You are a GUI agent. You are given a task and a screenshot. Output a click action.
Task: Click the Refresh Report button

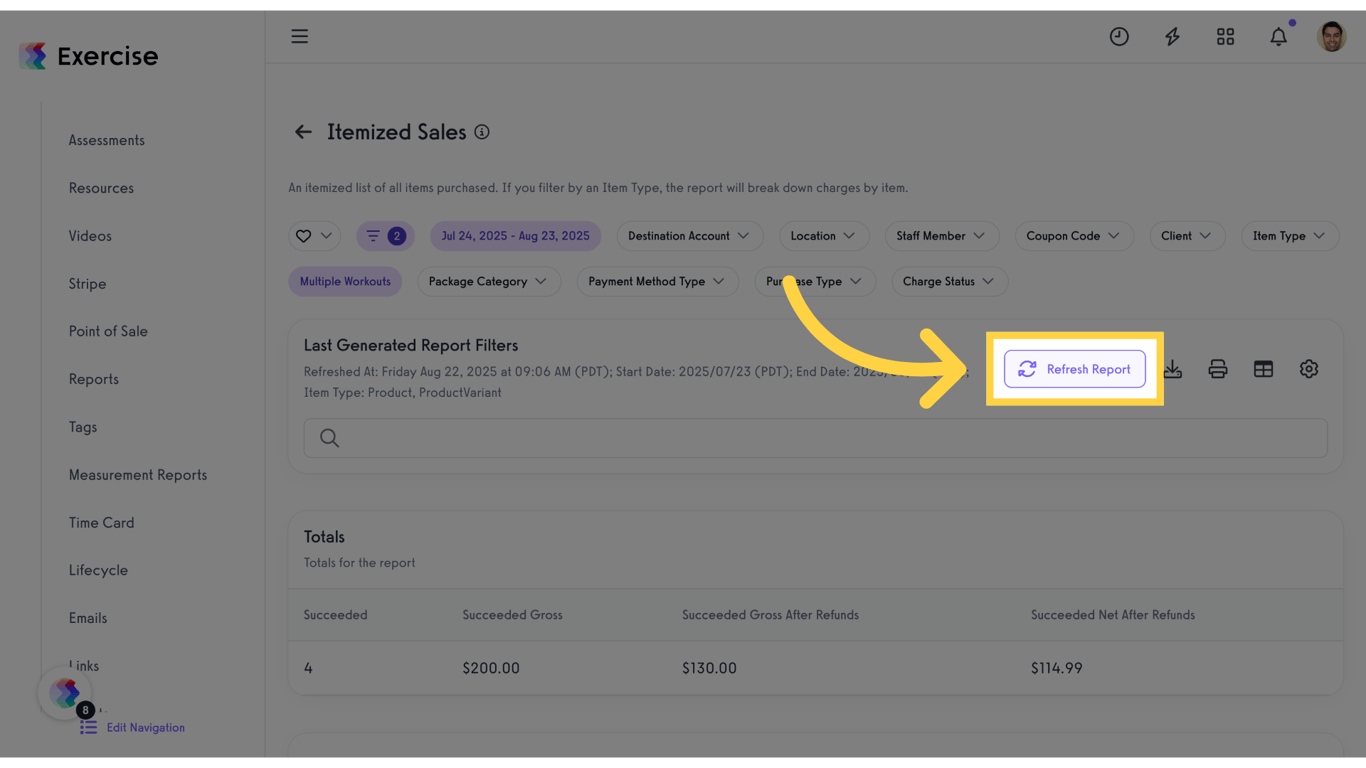click(1075, 369)
